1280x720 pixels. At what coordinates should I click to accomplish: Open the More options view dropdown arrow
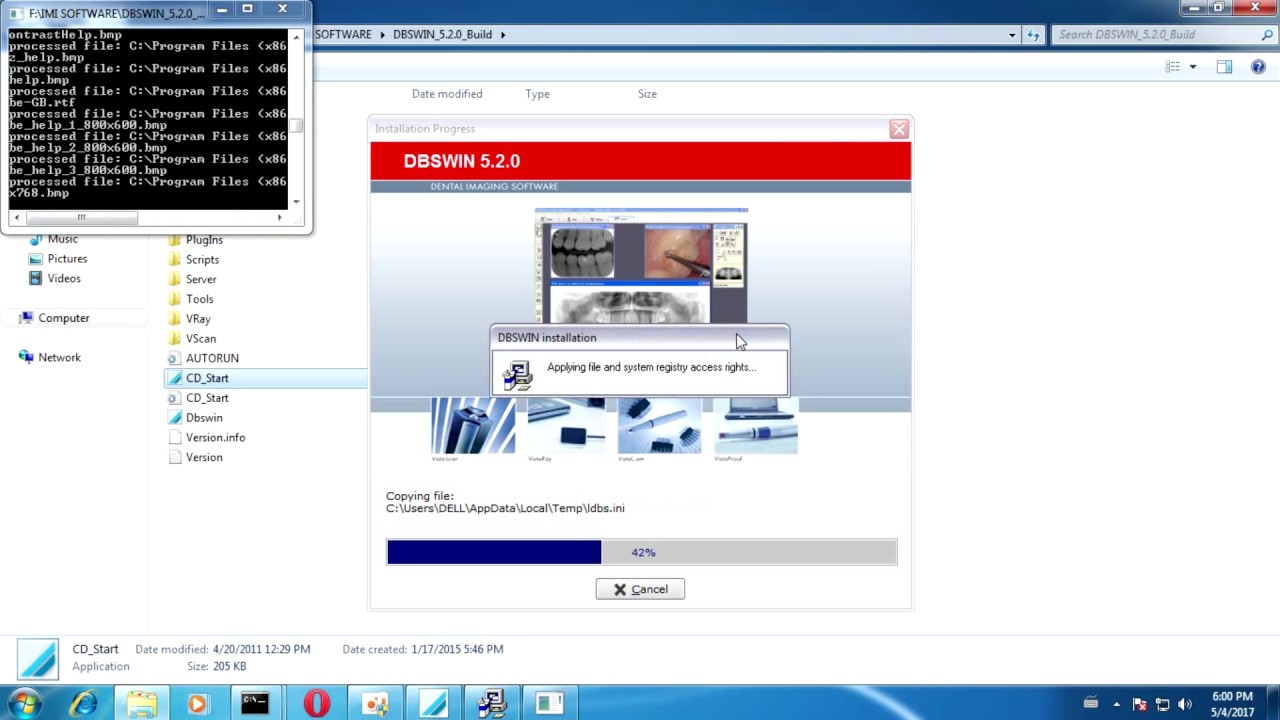coord(1192,67)
